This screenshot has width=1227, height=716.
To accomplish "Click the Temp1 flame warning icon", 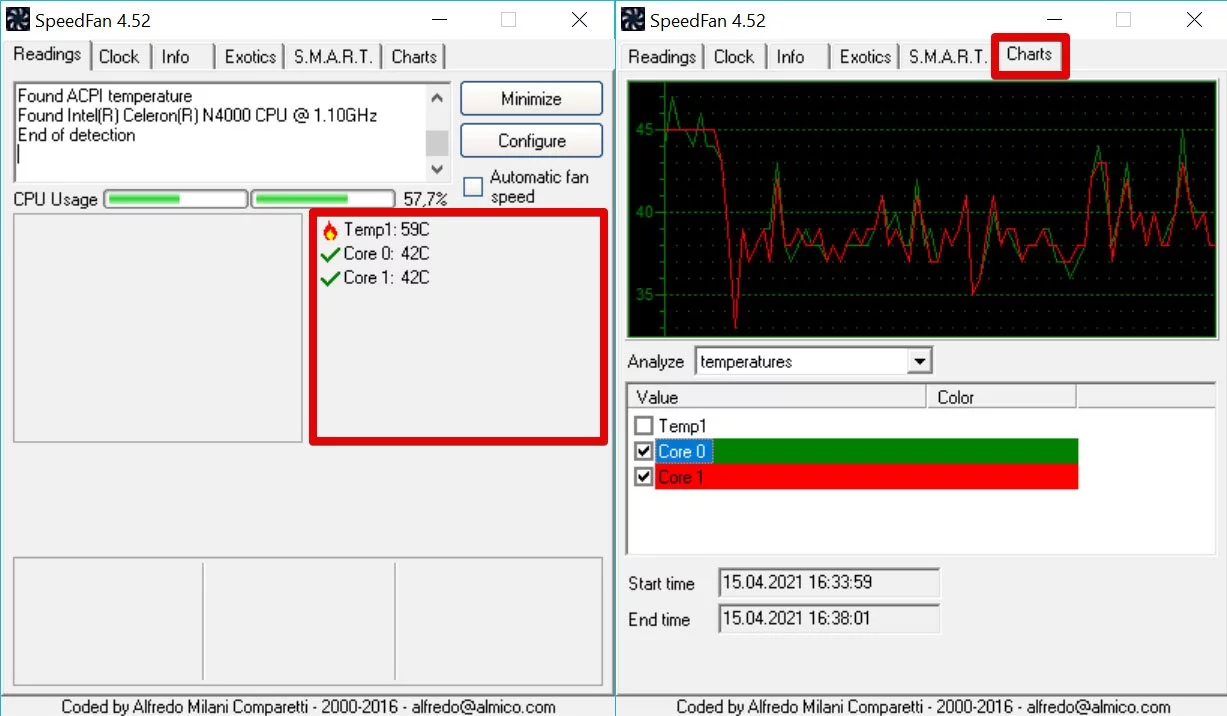I will point(330,231).
